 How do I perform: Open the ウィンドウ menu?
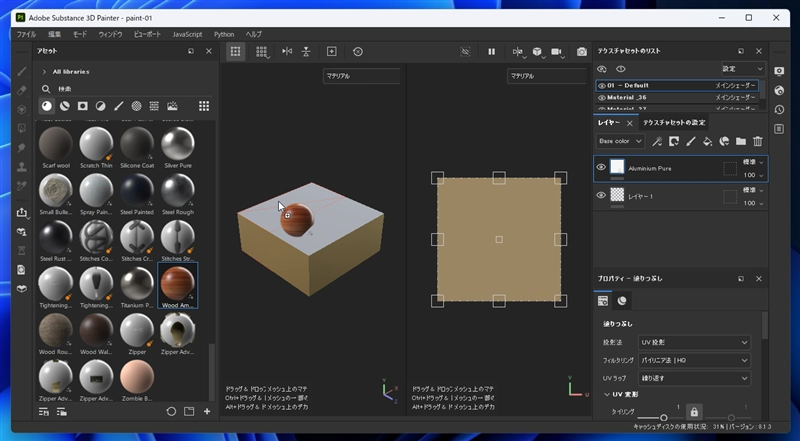110,34
